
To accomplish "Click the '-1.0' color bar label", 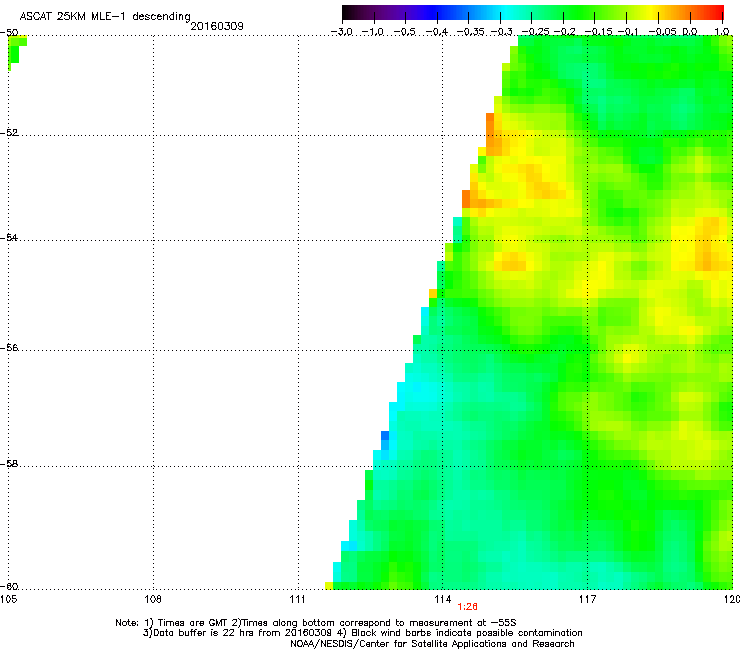I will (373, 32).
